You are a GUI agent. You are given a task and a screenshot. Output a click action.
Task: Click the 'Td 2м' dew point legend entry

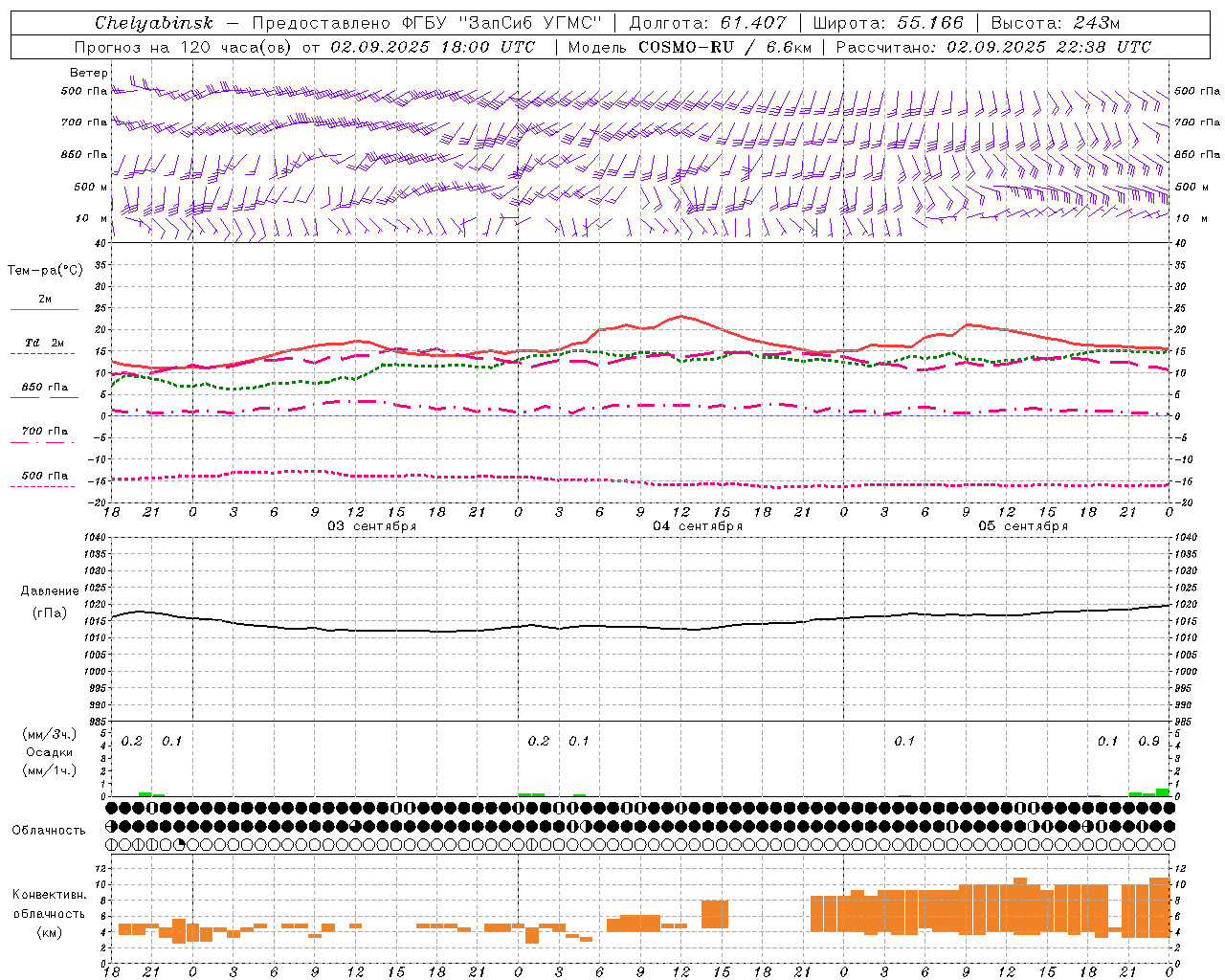[x=45, y=343]
